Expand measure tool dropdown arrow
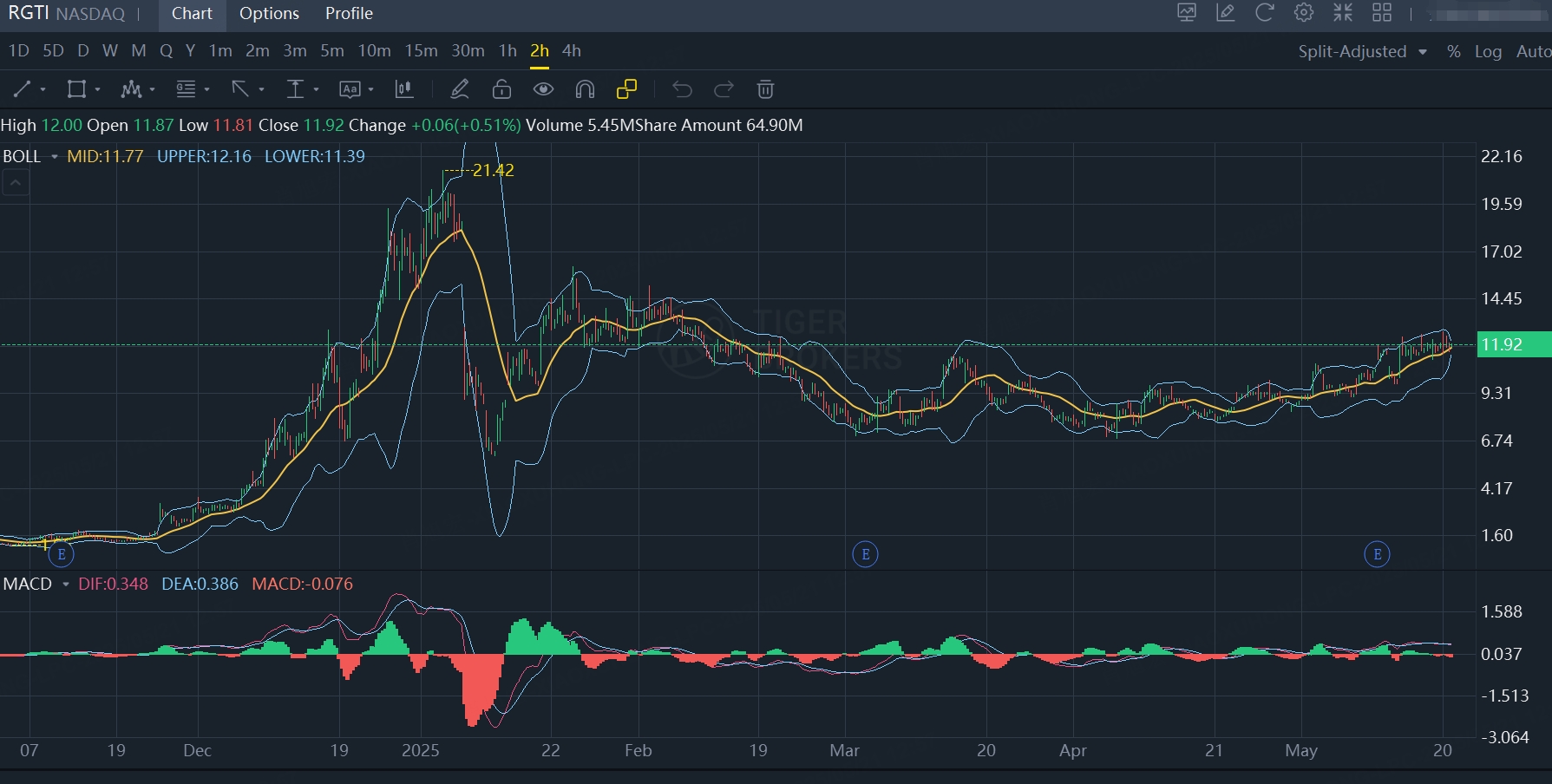The image size is (1552, 784). (316, 89)
